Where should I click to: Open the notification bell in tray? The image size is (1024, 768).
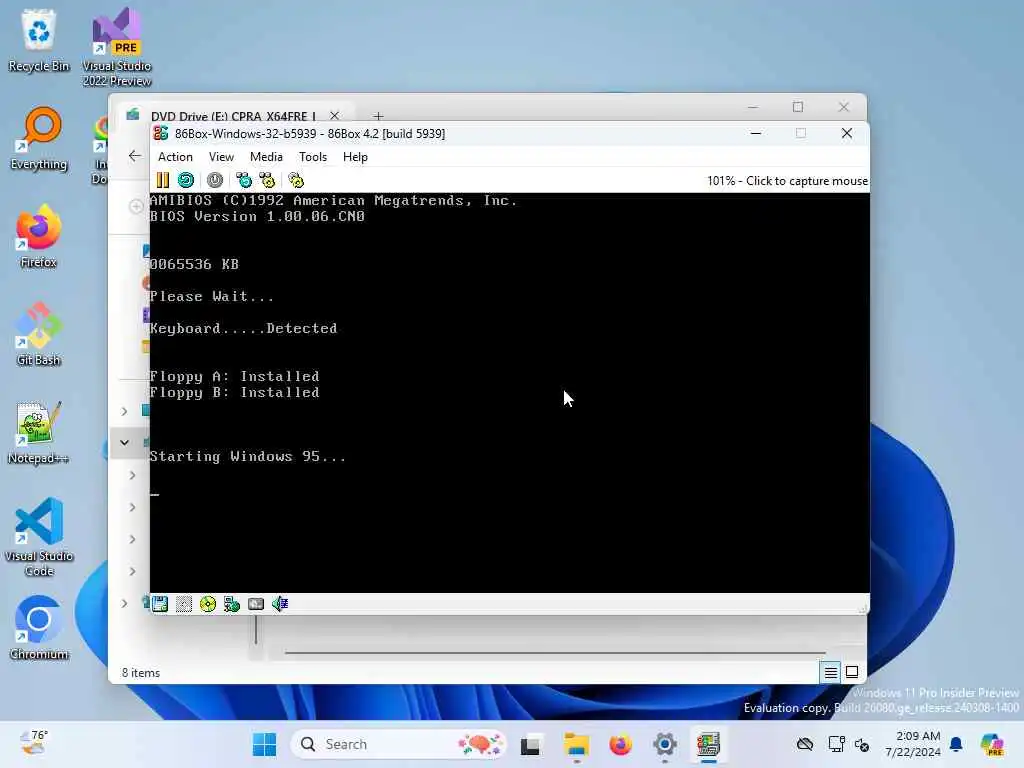pyautogui.click(x=957, y=744)
